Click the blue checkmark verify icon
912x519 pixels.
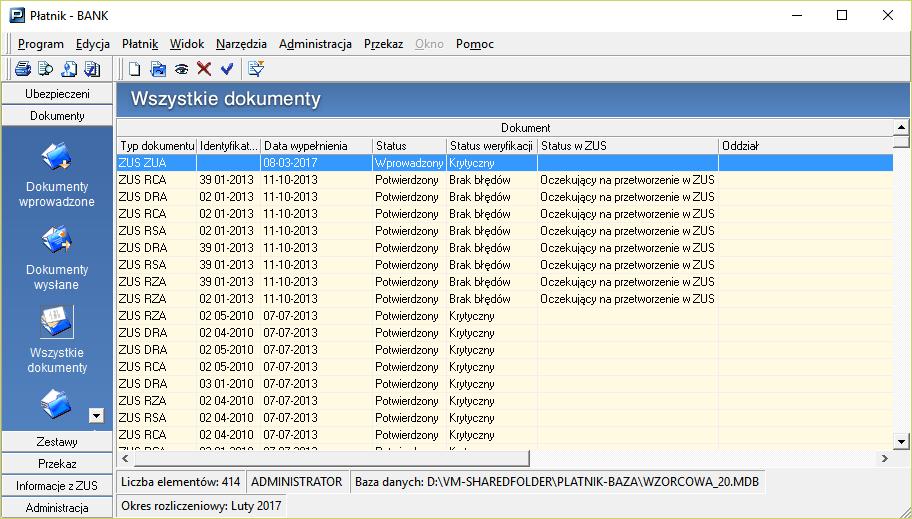[227, 69]
